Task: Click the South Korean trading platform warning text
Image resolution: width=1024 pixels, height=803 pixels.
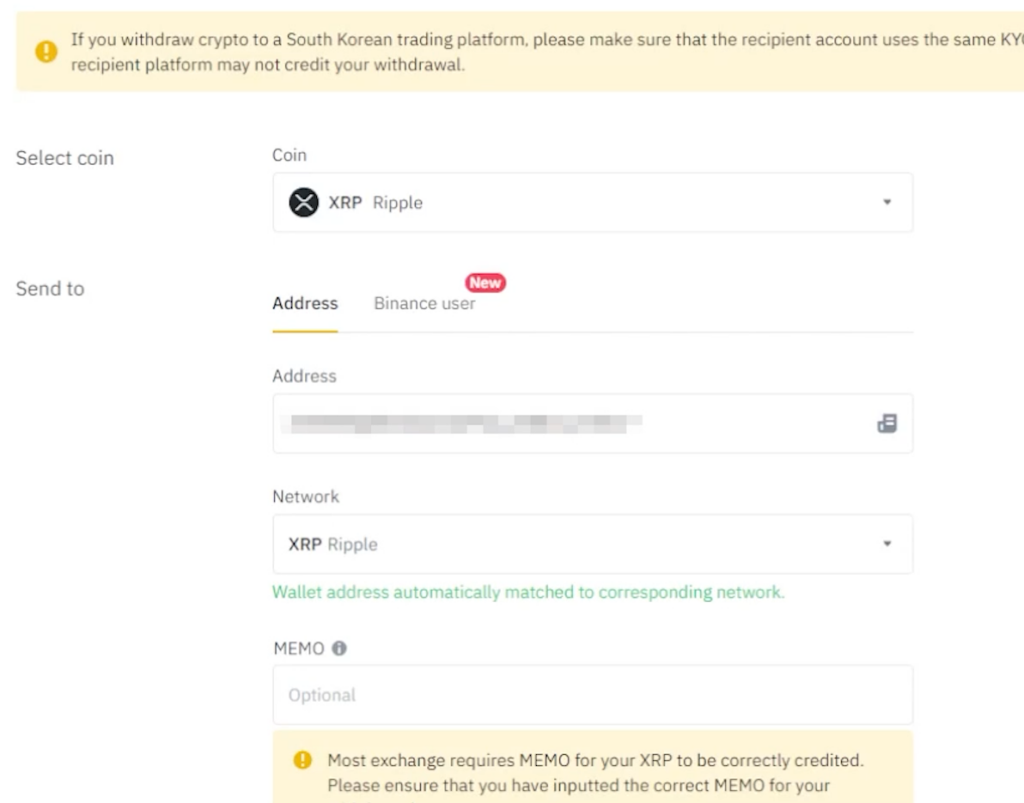Action: coord(547,52)
